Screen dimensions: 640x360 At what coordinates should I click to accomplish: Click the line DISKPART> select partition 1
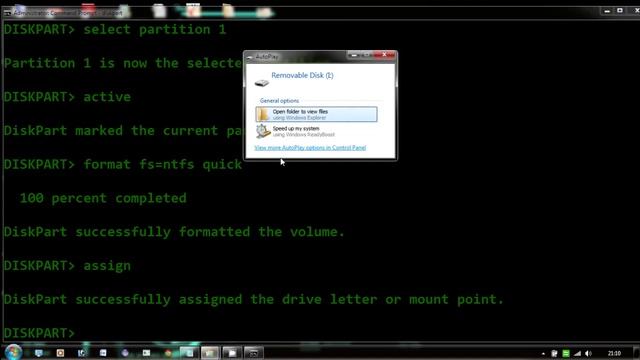click(x=115, y=29)
